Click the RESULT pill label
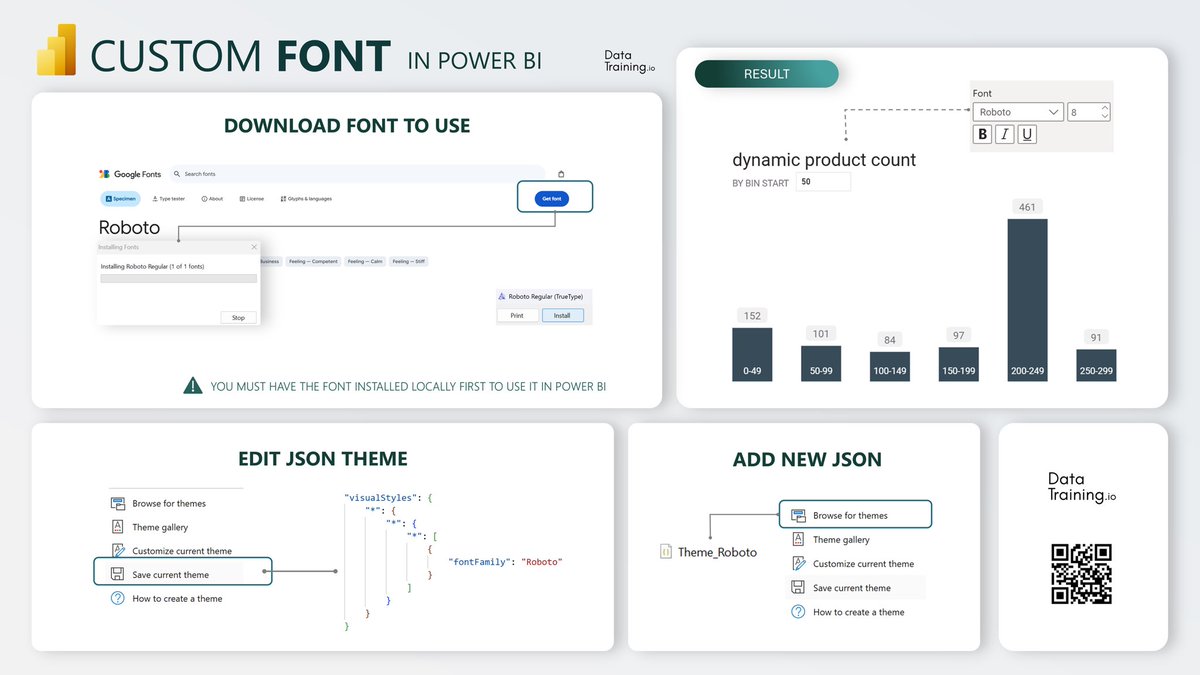This screenshot has height=675, width=1200. click(766, 74)
